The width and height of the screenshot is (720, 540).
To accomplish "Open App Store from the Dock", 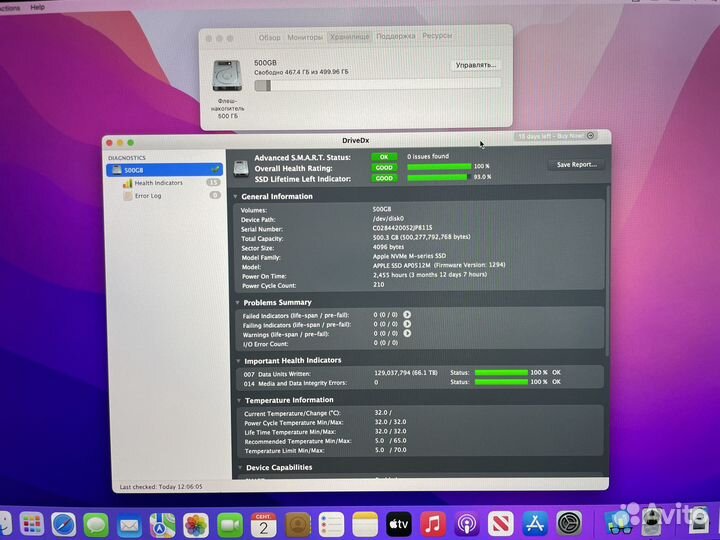I will [x=535, y=523].
